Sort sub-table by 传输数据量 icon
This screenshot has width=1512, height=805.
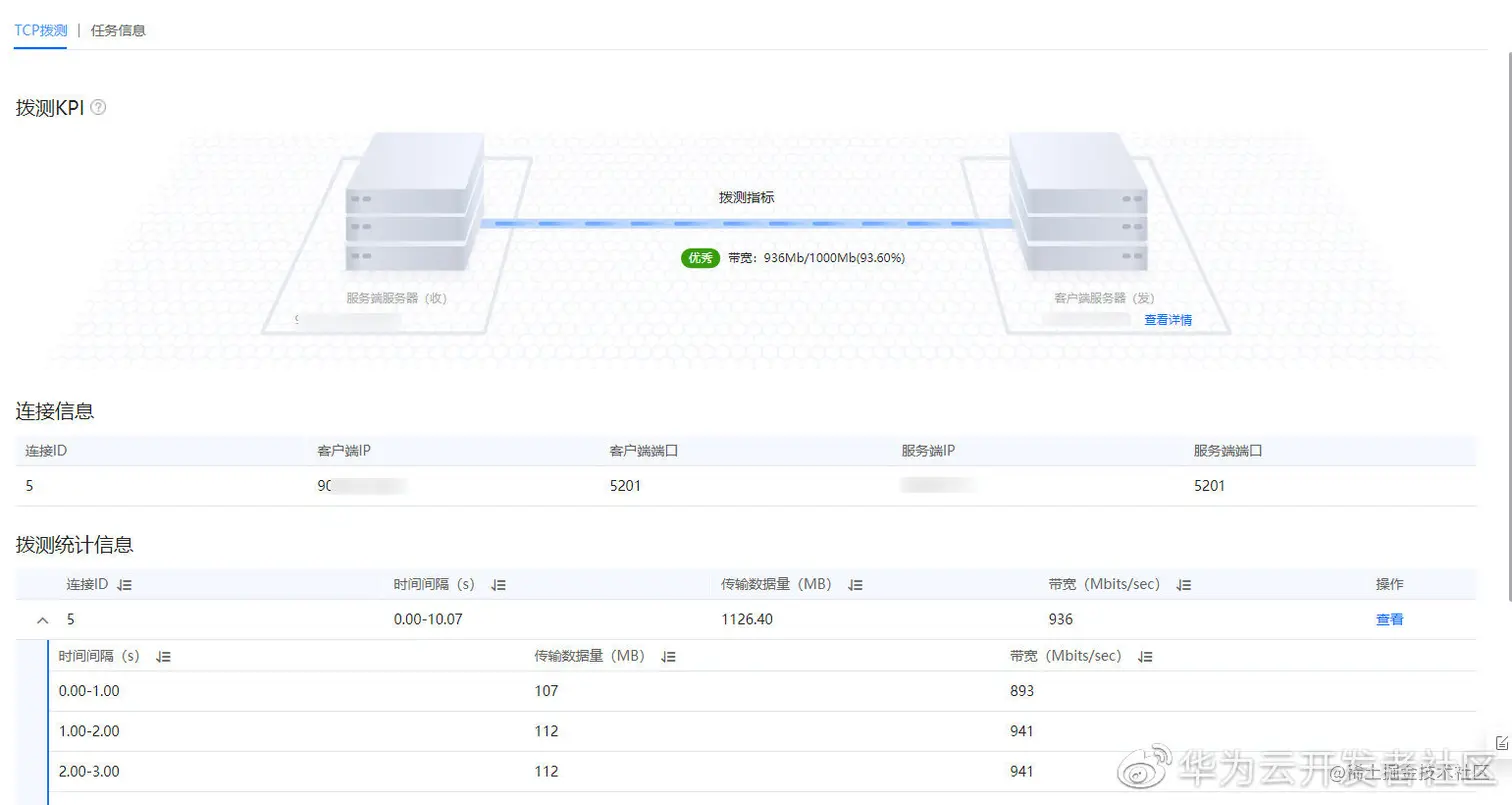pyautogui.click(x=669, y=657)
